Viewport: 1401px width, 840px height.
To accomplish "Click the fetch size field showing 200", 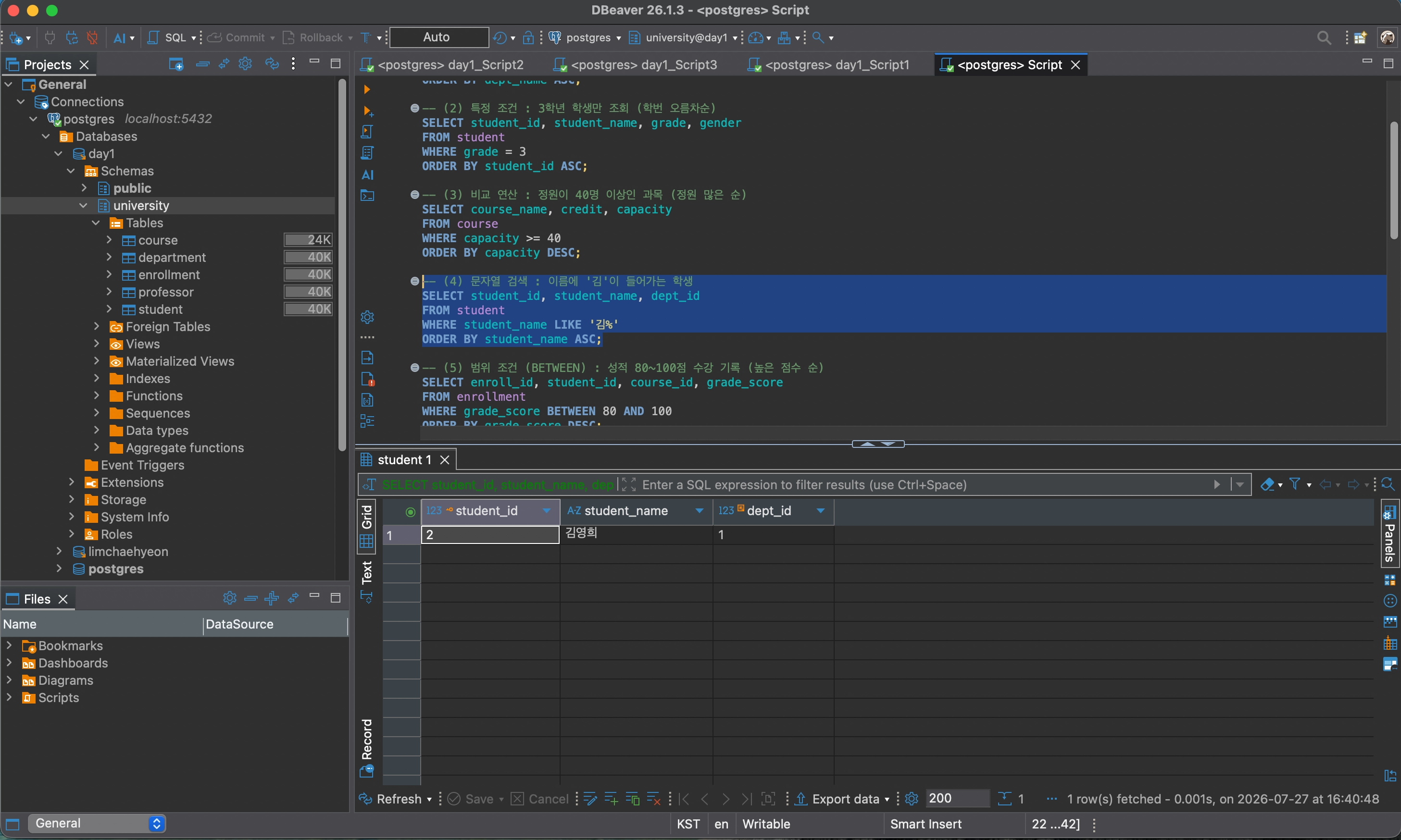I will pos(957,798).
